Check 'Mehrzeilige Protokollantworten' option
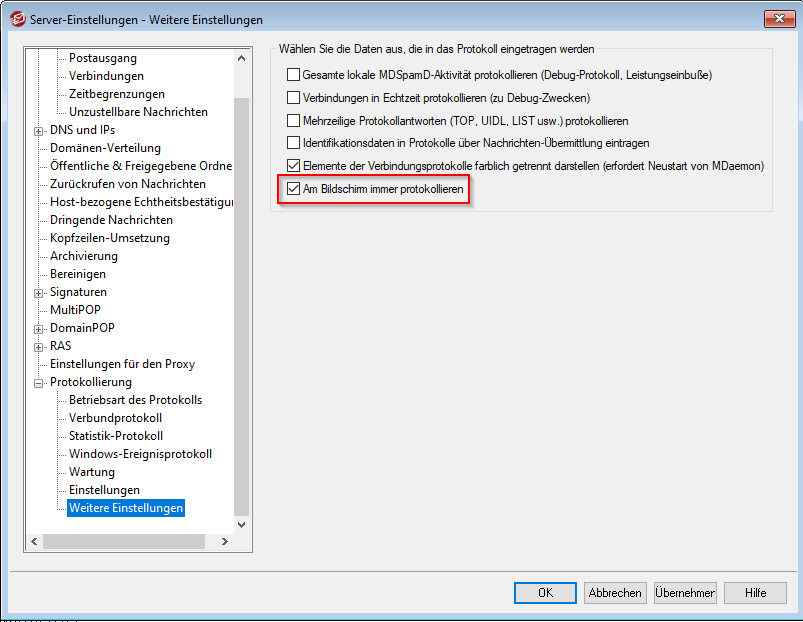Image resolution: width=803 pixels, height=622 pixels. click(x=293, y=121)
